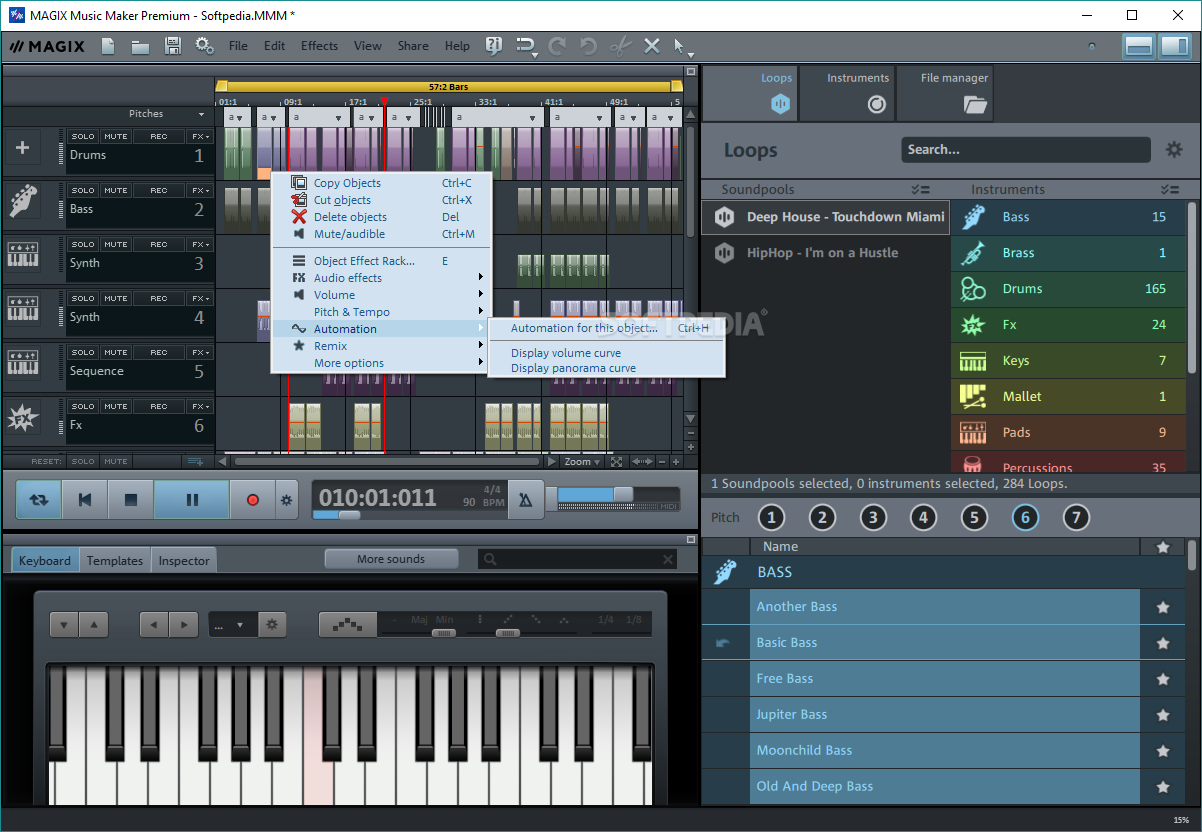Open Zoom dropdown below timeline

coord(582,462)
